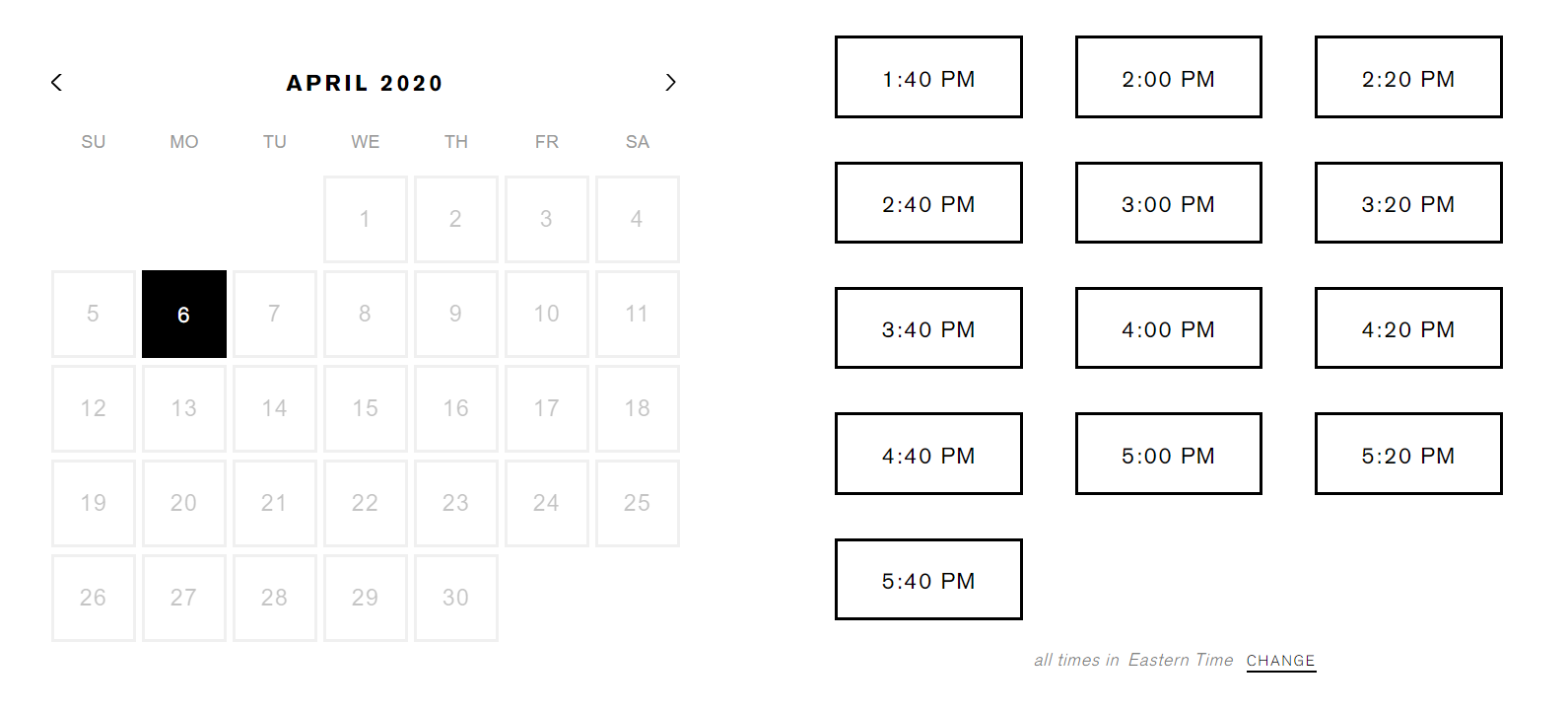This screenshot has height=712, width=1568.
Task: Select 4:40 PM appointment button
Action: pyautogui.click(x=928, y=455)
